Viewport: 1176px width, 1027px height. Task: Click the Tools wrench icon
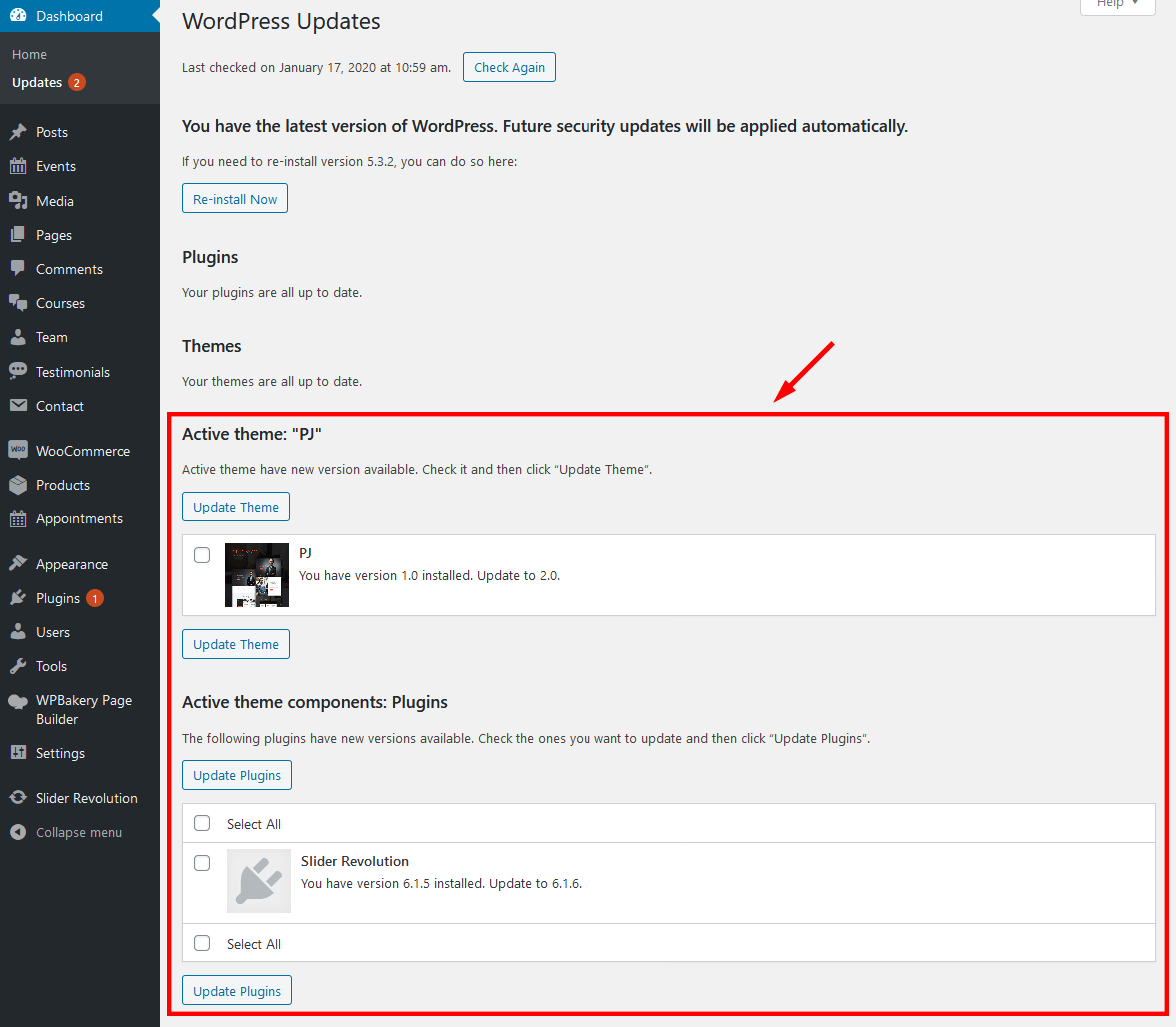tap(18, 666)
